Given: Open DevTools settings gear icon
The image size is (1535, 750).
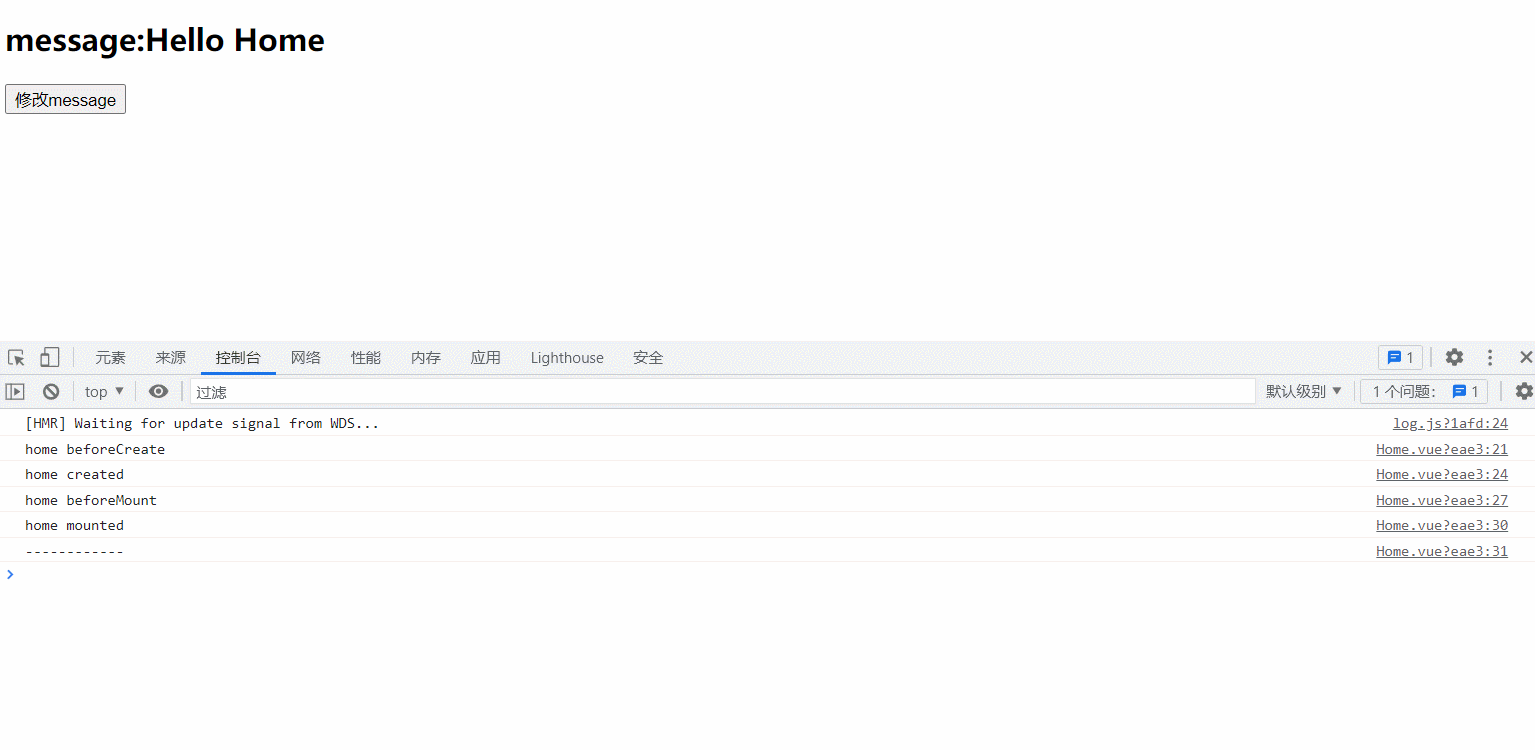Looking at the screenshot, I should tap(1454, 358).
